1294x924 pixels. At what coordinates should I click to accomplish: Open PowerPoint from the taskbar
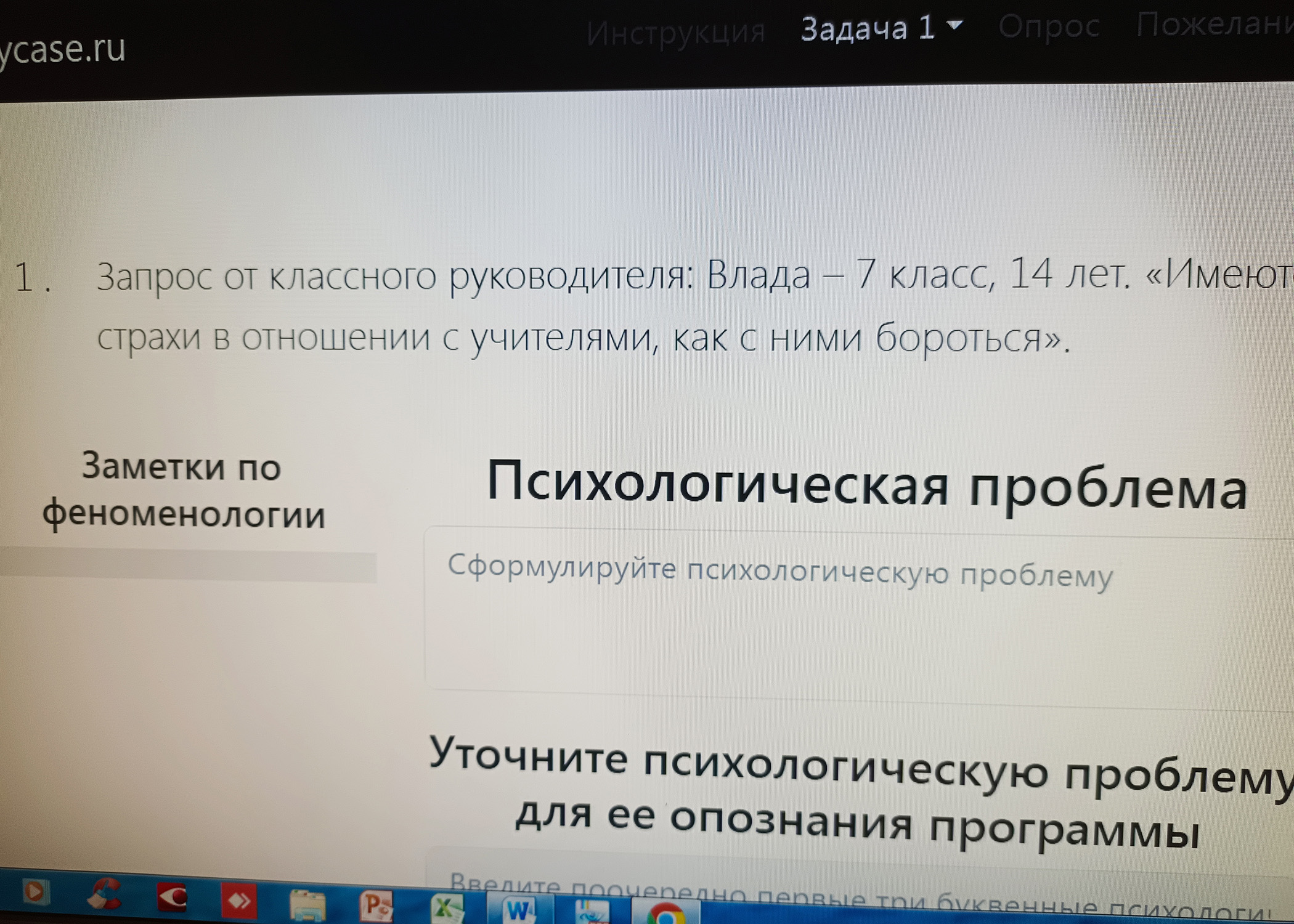(375, 907)
